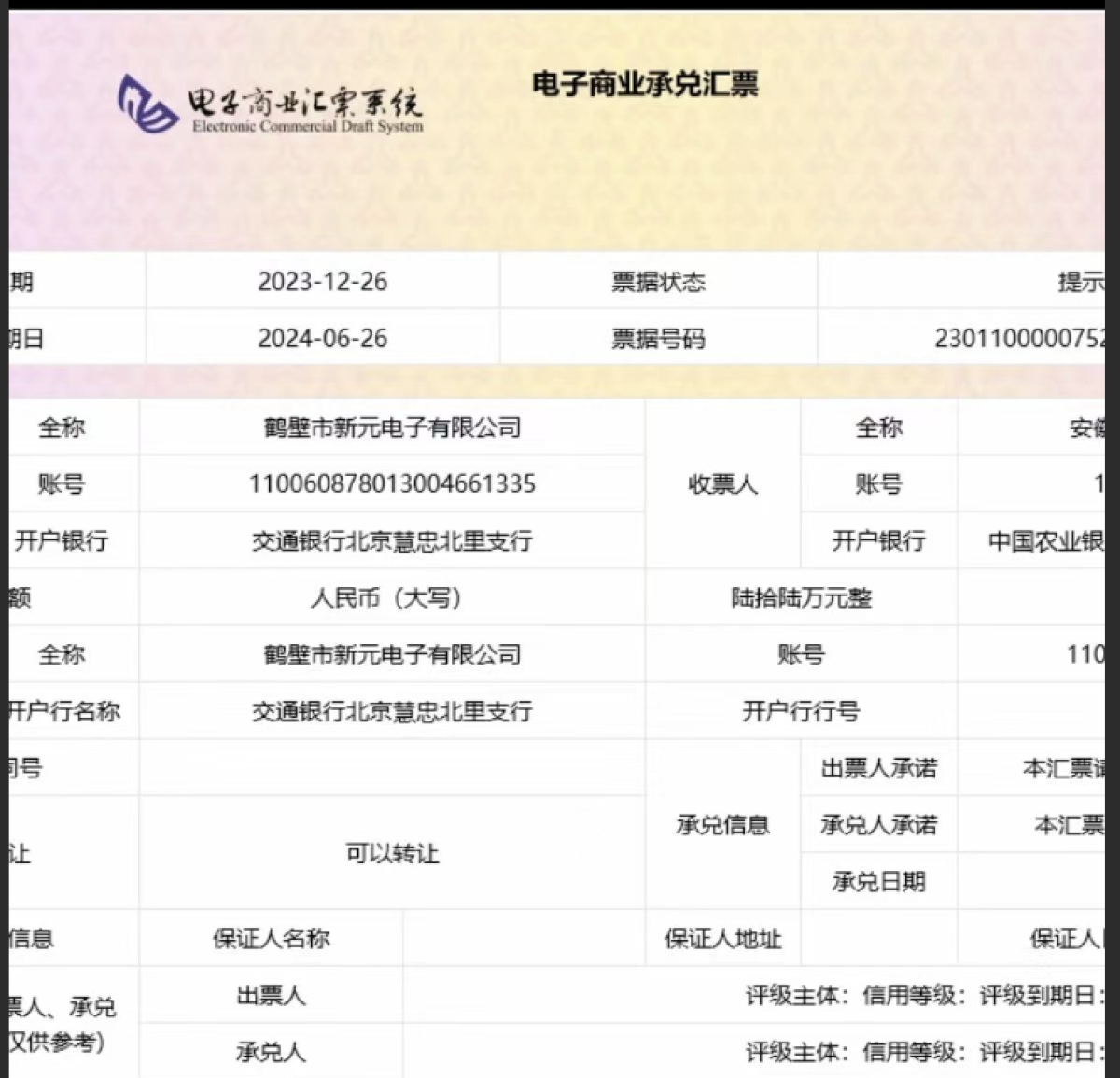The width and height of the screenshot is (1120, 1078).
Task: Click the 票据号码 label cell
Action: [659, 338]
